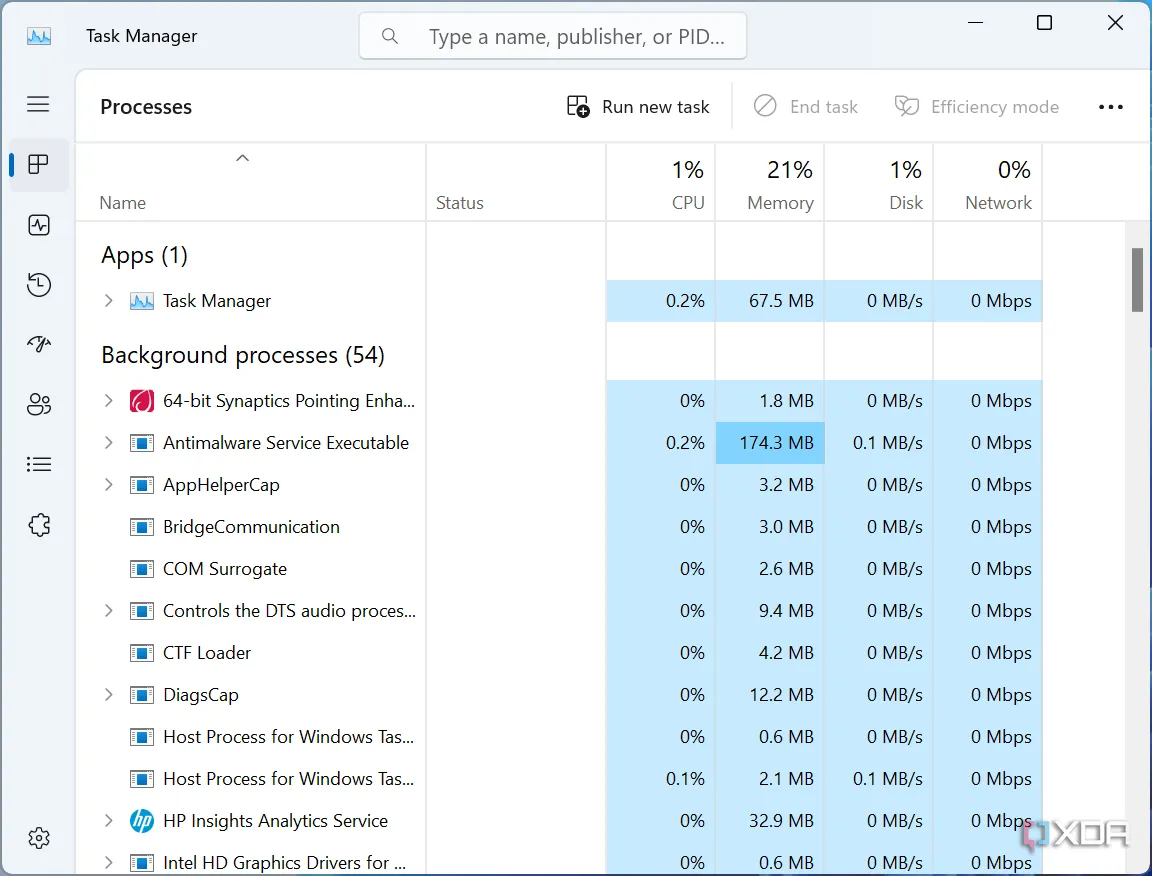Click Run new task button
This screenshot has width=1152, height=876.
638,107
